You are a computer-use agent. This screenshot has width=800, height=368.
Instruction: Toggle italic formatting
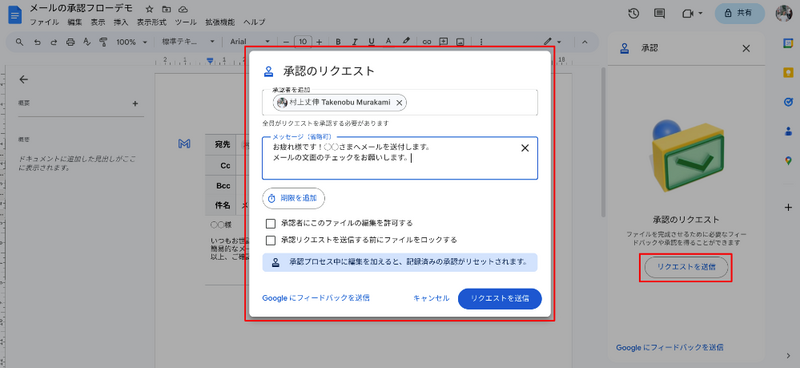click(x=355, y=42)
